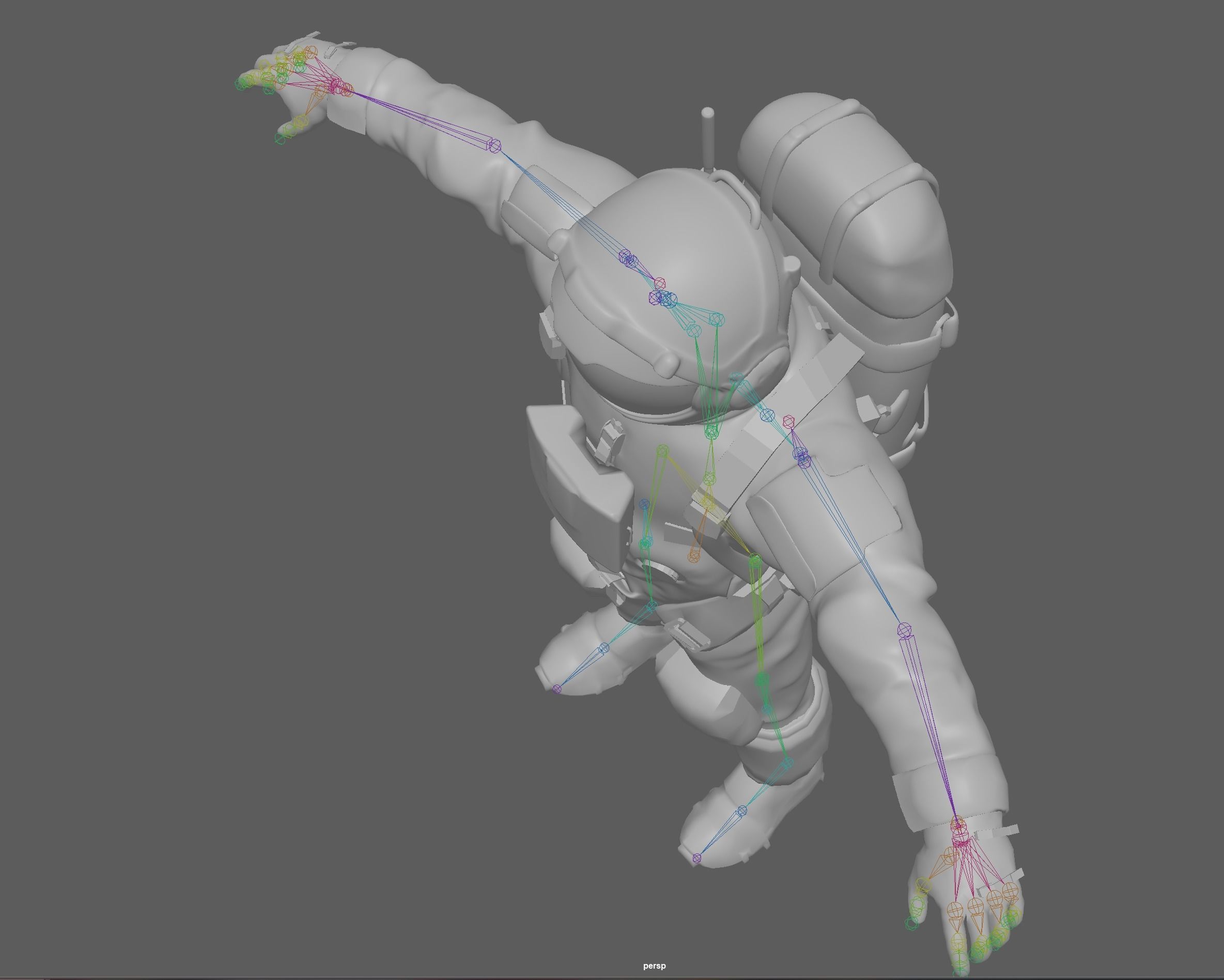Screen dimensions: 1224x980
Task: Select the red joint near the shoulder strap
Action: (788, 421)
